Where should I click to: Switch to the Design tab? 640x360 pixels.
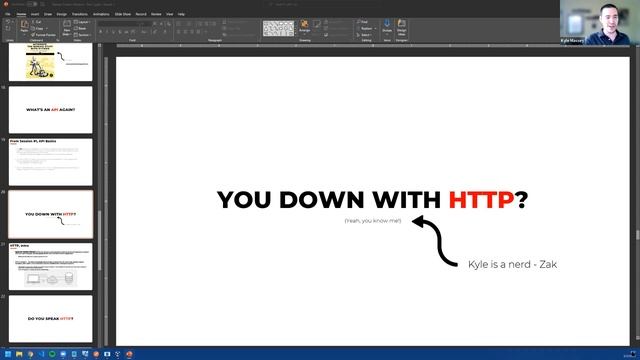[62, 14]
